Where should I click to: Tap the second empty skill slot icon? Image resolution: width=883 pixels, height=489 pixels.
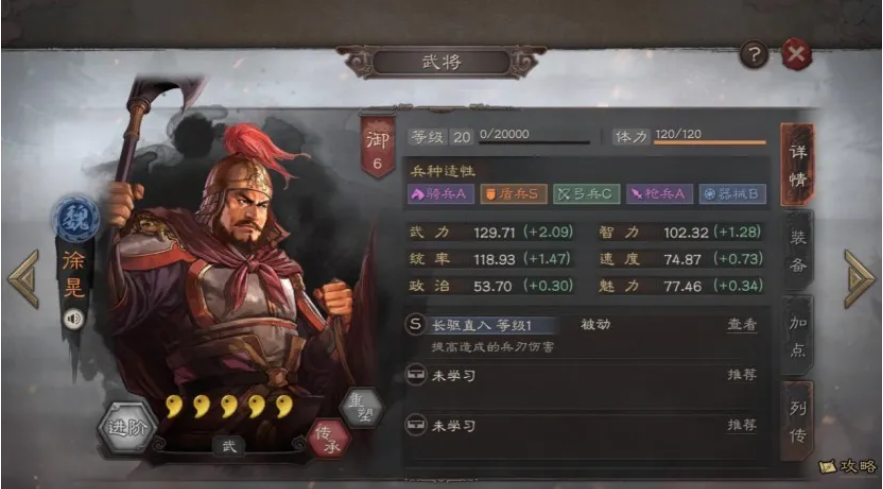[x=415, y=425]
